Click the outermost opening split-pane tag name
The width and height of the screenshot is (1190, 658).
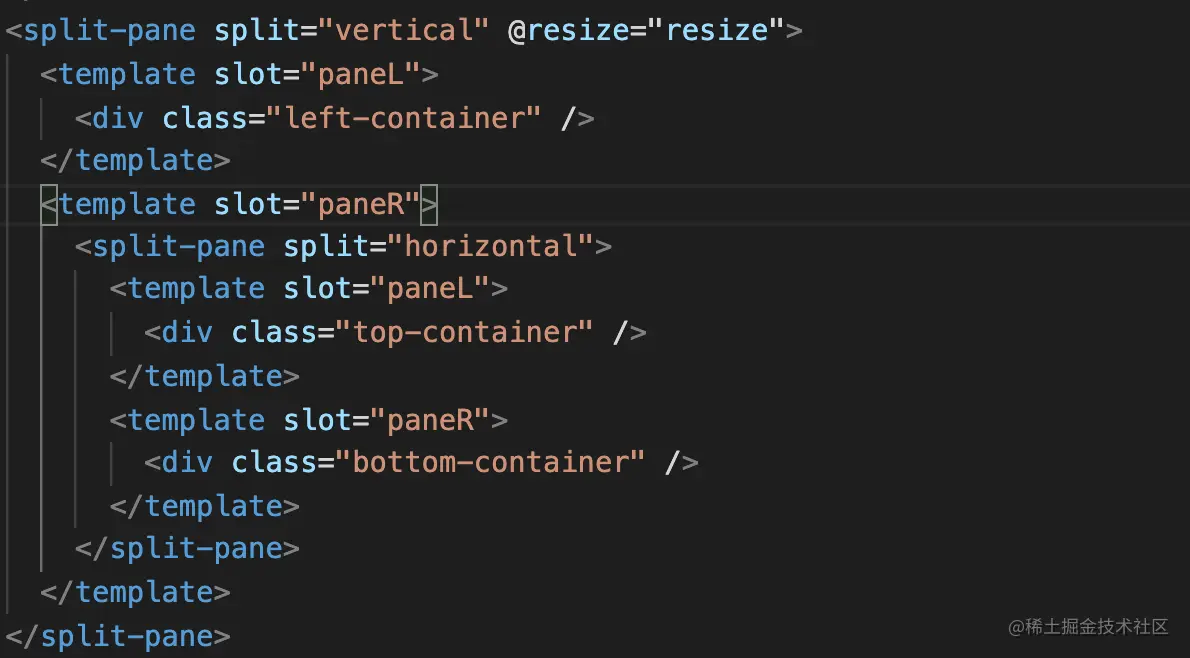[x=109, y=30]
